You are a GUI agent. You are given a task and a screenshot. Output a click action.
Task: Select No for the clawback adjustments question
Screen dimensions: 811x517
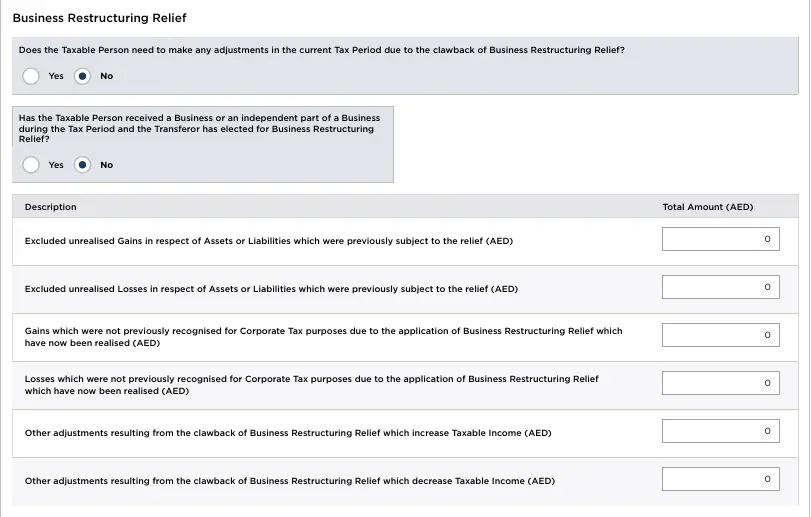83,76
